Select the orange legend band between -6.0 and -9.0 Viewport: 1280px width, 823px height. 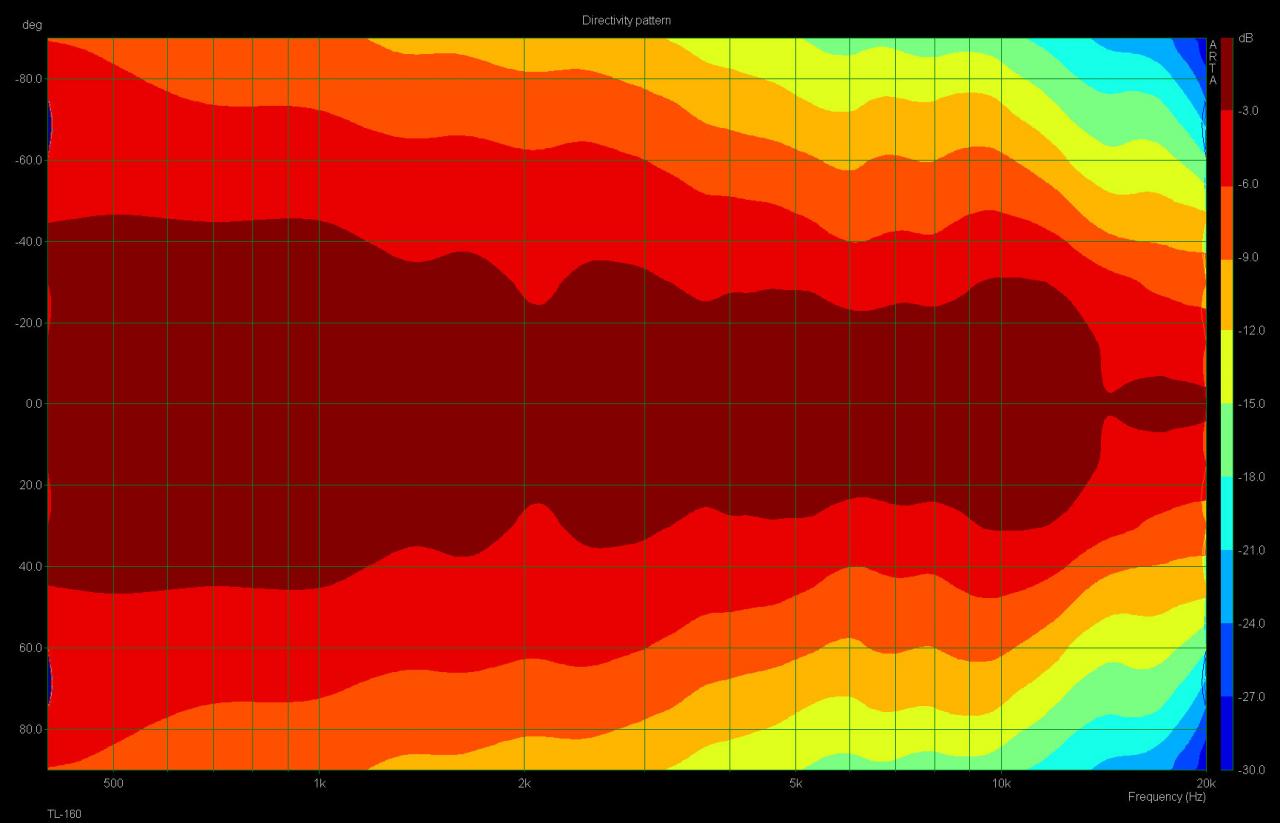click(x=1227, y=221)
